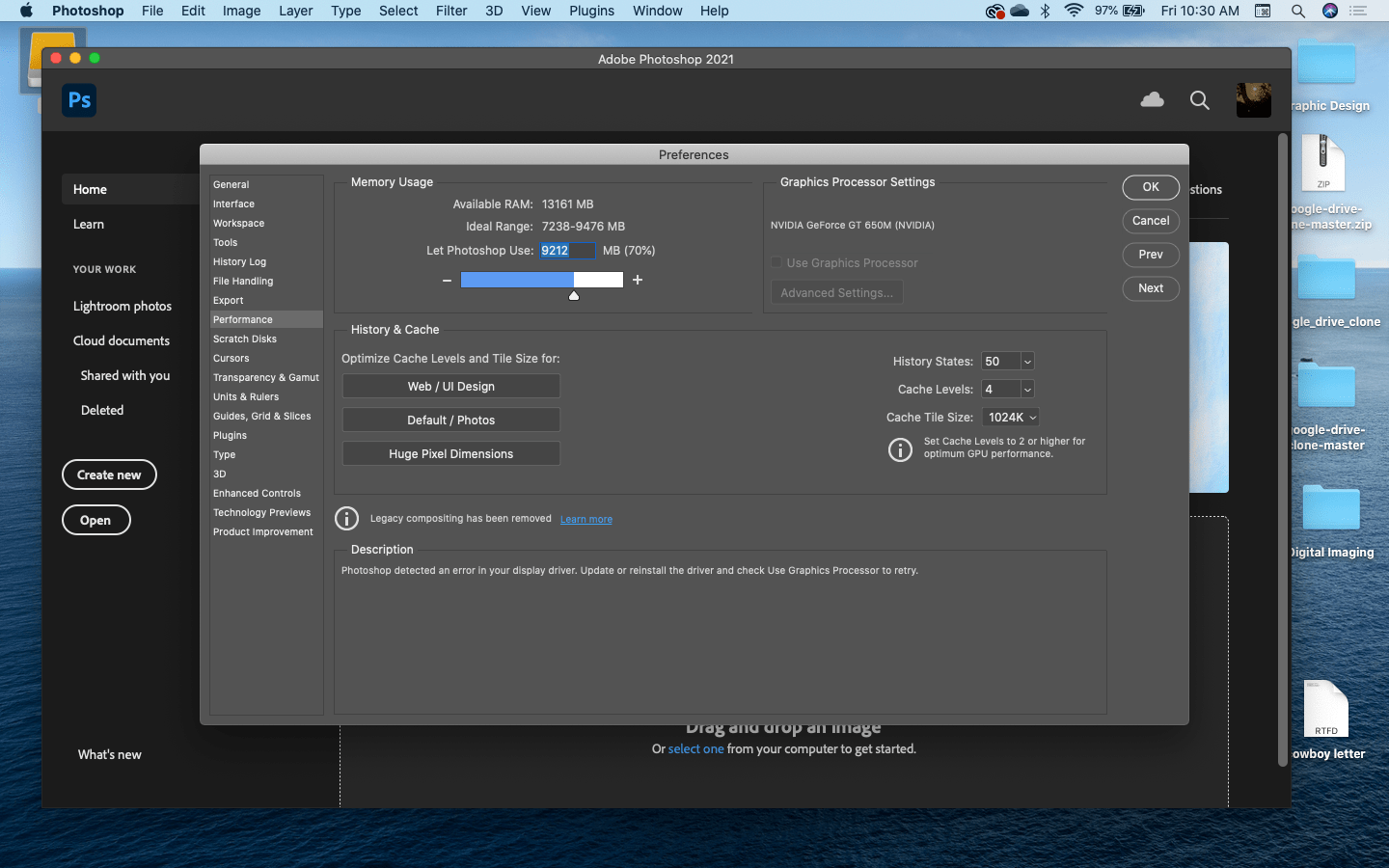The height and width of the screenshot is (868, 1389).
Task: Click the plus icon to increase memory
Action: tap(638, 280)
